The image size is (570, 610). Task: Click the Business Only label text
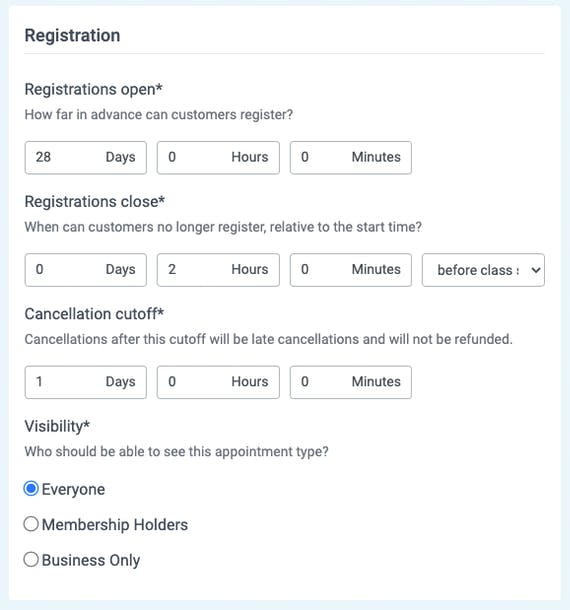[91, 560]
